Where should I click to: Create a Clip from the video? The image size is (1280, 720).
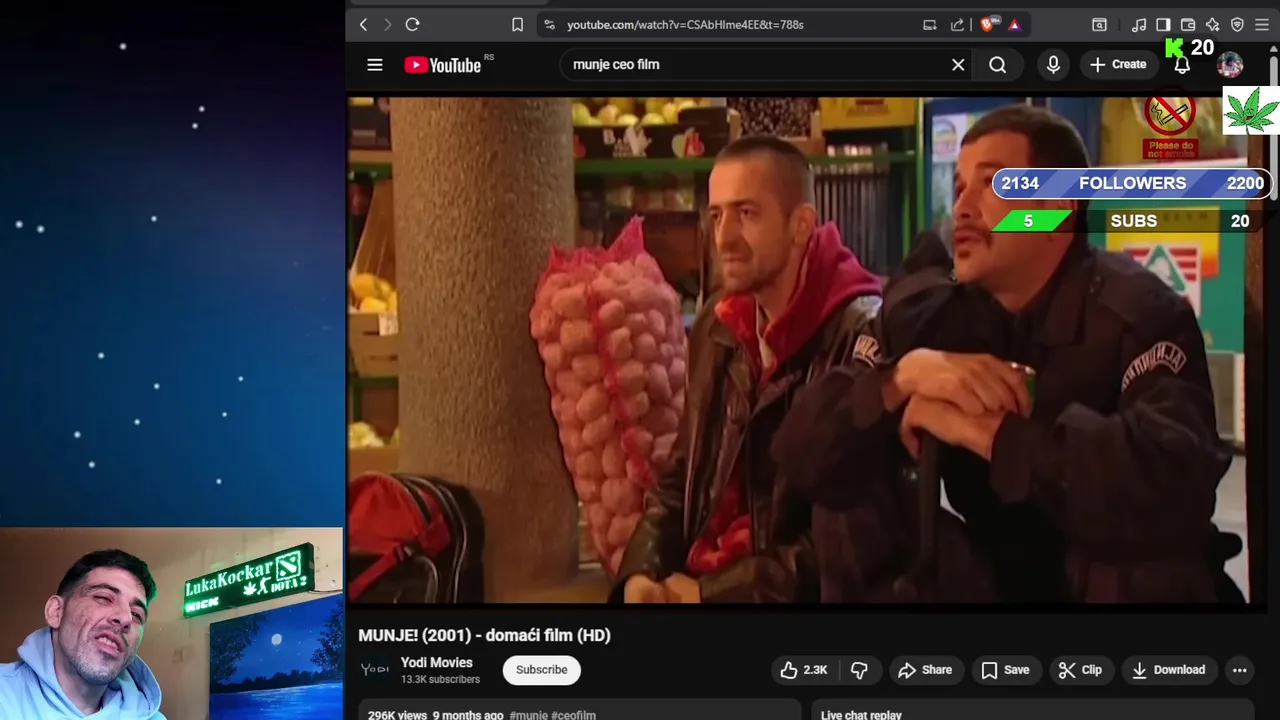click(1080, 670)
